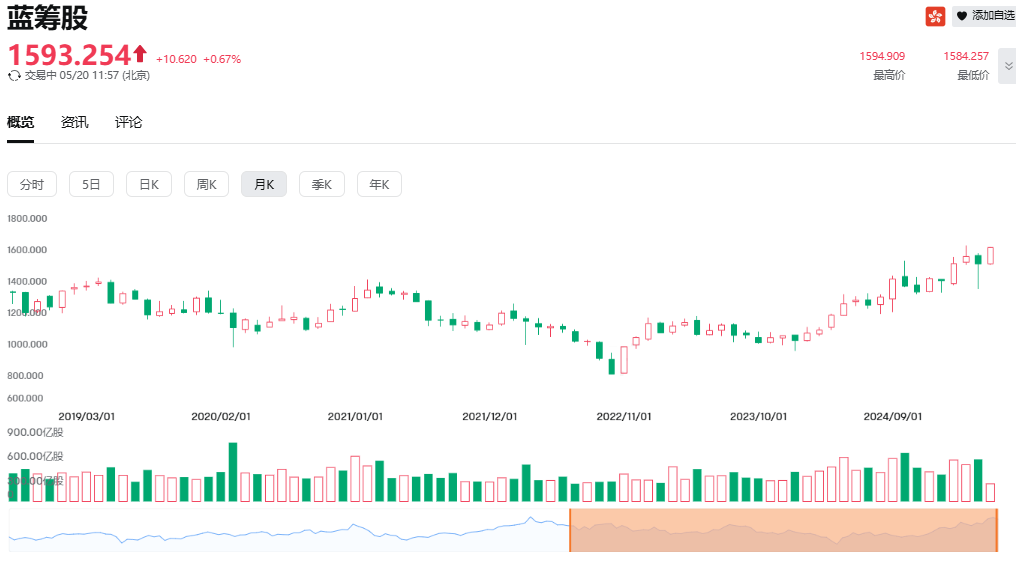Switch to the 评论 tab

pyautogui.click(x=128, y=122)
